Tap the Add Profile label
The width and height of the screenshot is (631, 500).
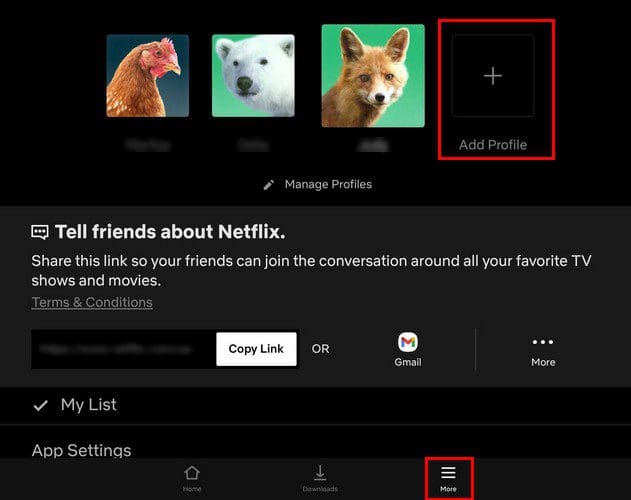pos(493,145)
